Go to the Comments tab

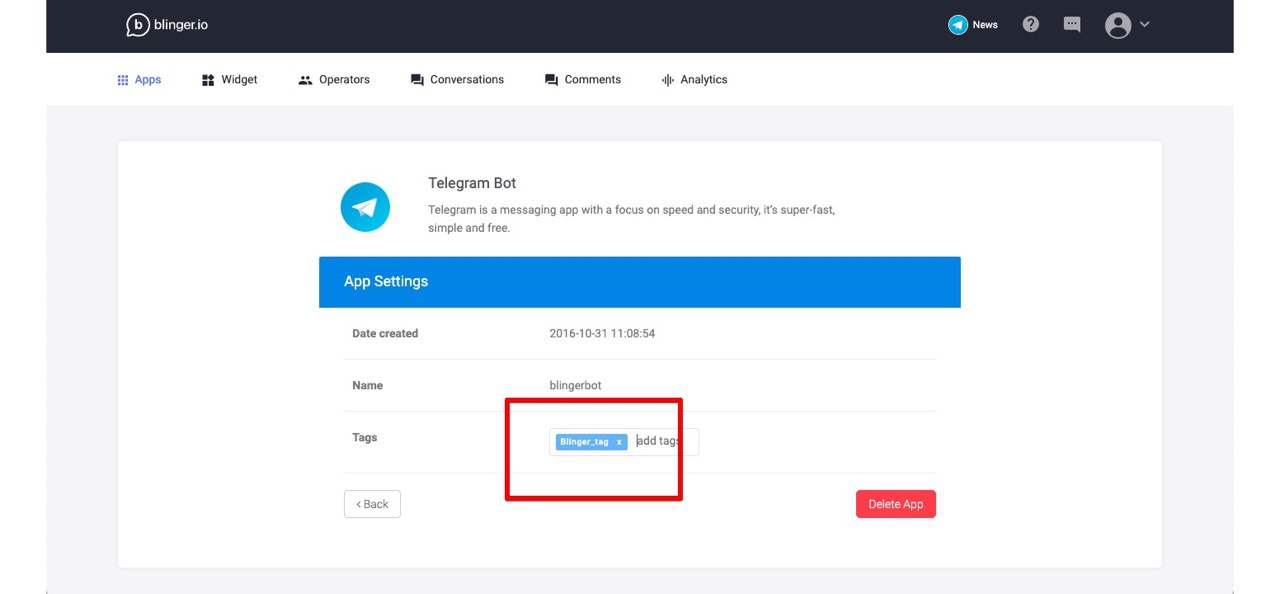[x=583, y=80]
